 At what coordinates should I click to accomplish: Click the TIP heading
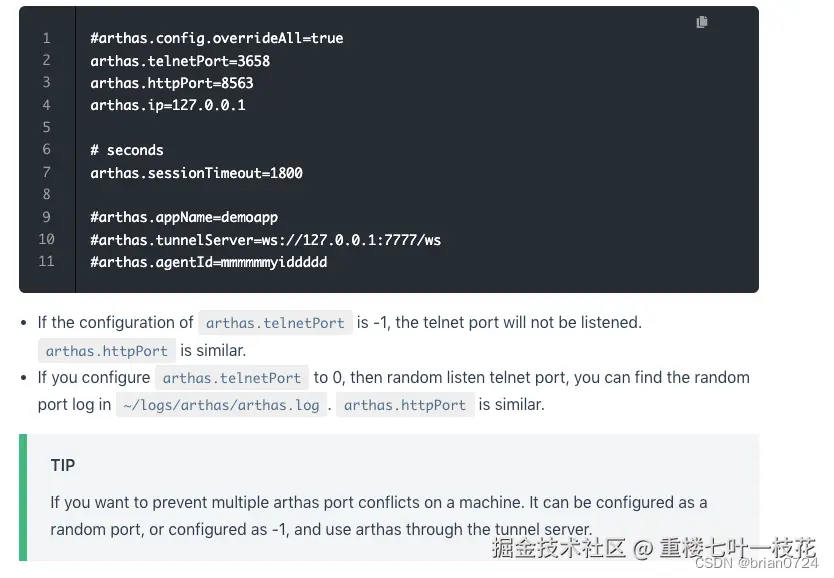[x=63, y=465]
